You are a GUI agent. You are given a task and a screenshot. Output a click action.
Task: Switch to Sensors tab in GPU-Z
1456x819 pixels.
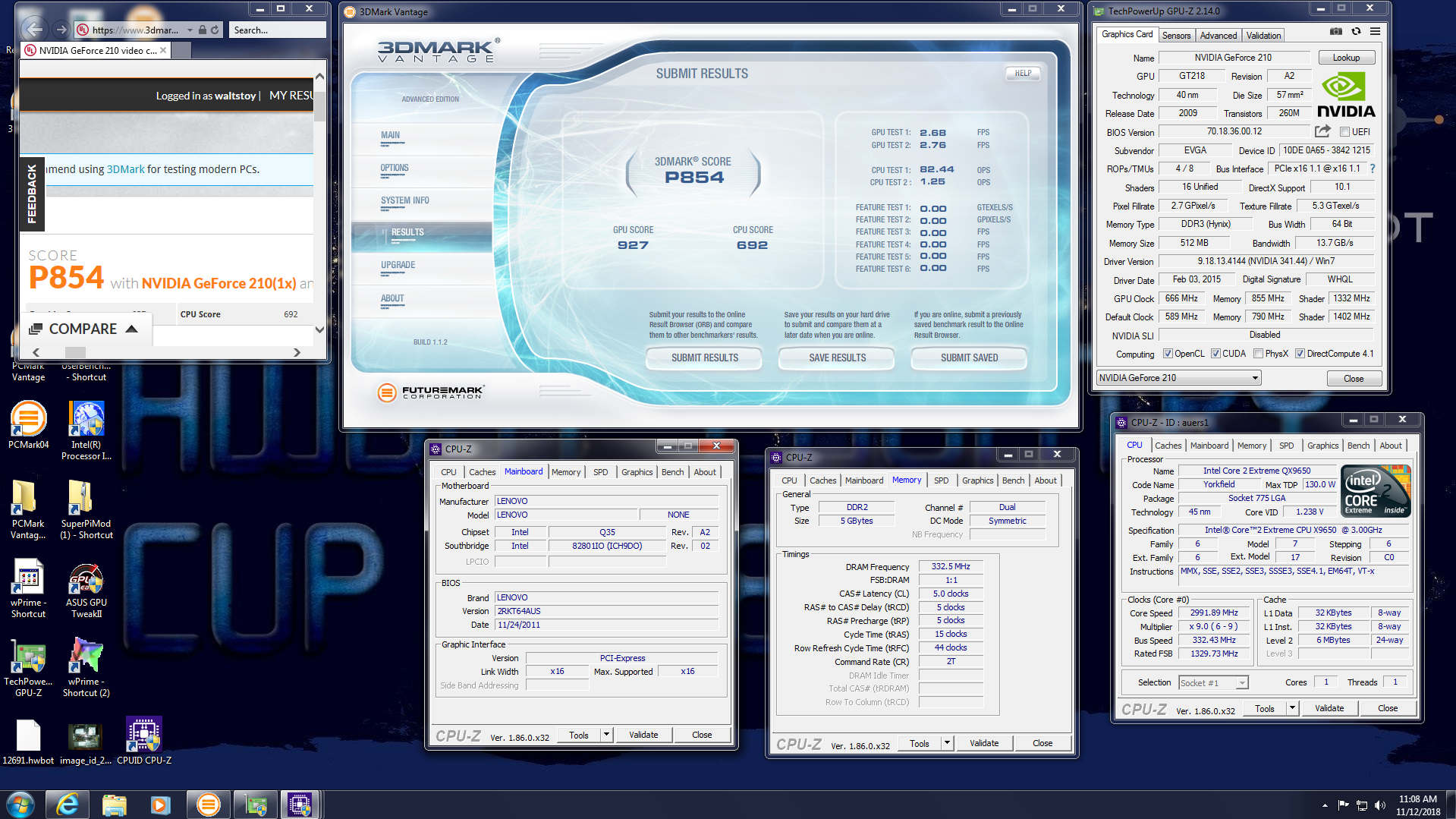1176,36
